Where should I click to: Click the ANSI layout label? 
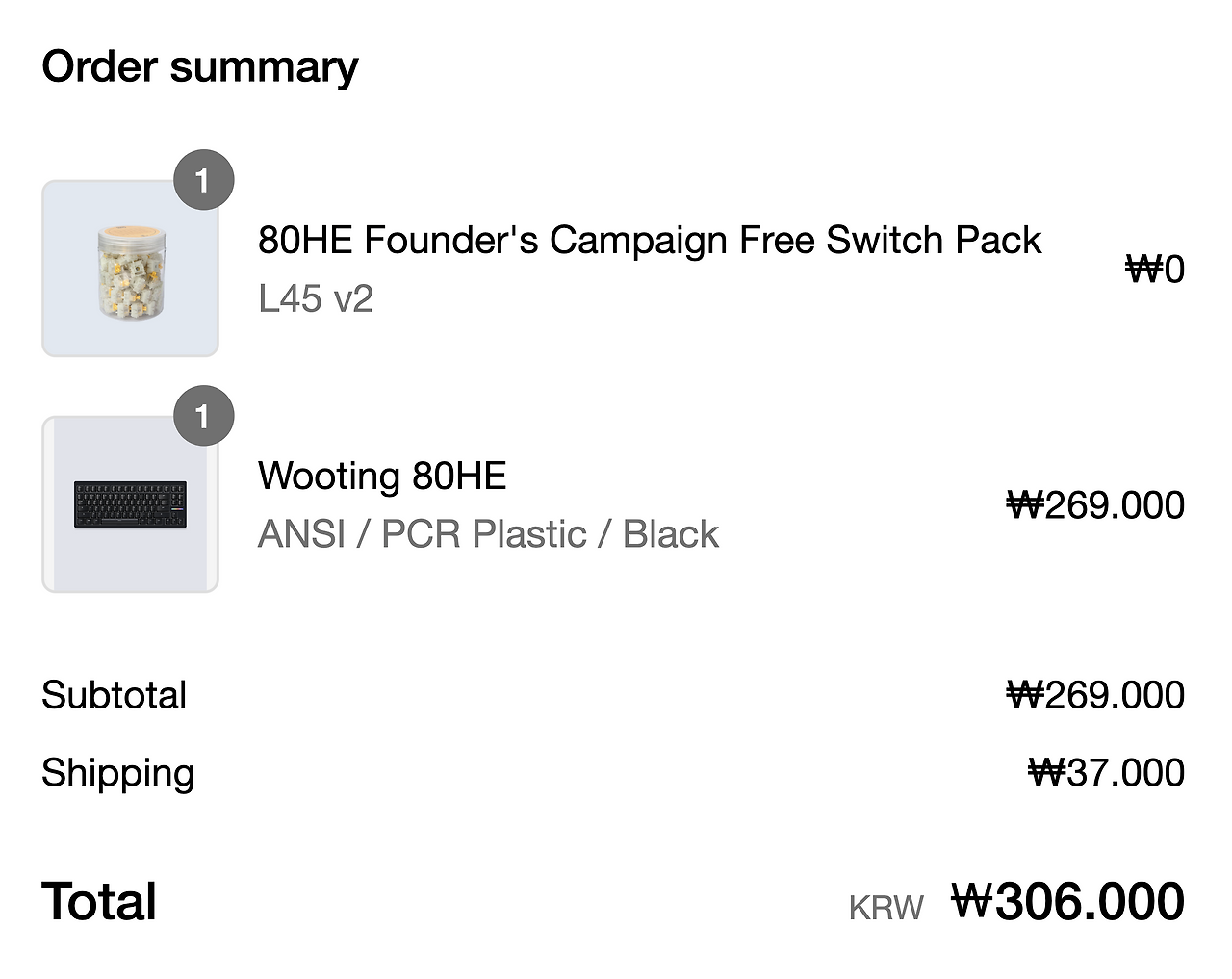pos(301,534)
